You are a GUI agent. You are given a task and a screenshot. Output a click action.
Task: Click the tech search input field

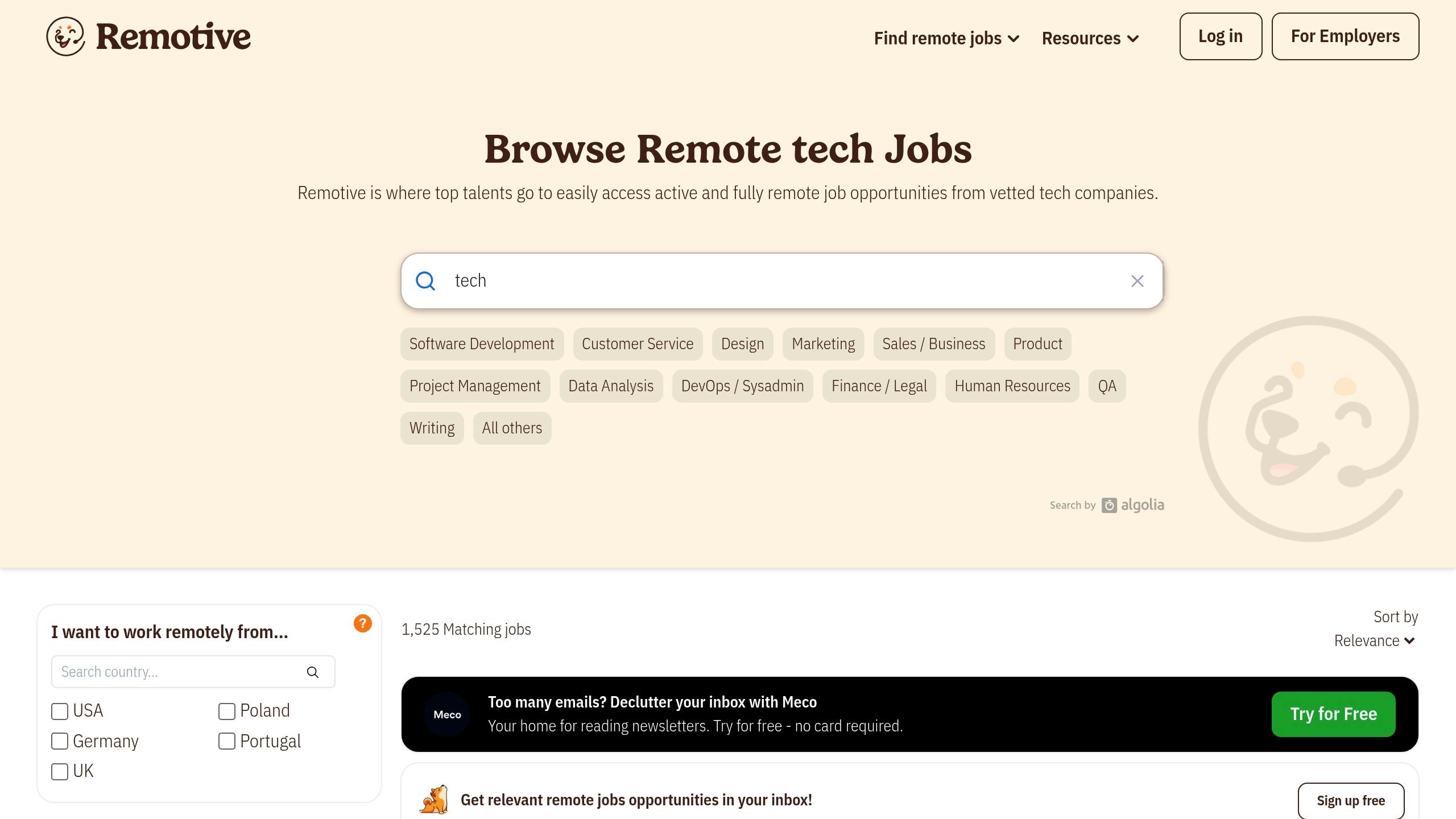pyautogui.click(x=782, y=280)
